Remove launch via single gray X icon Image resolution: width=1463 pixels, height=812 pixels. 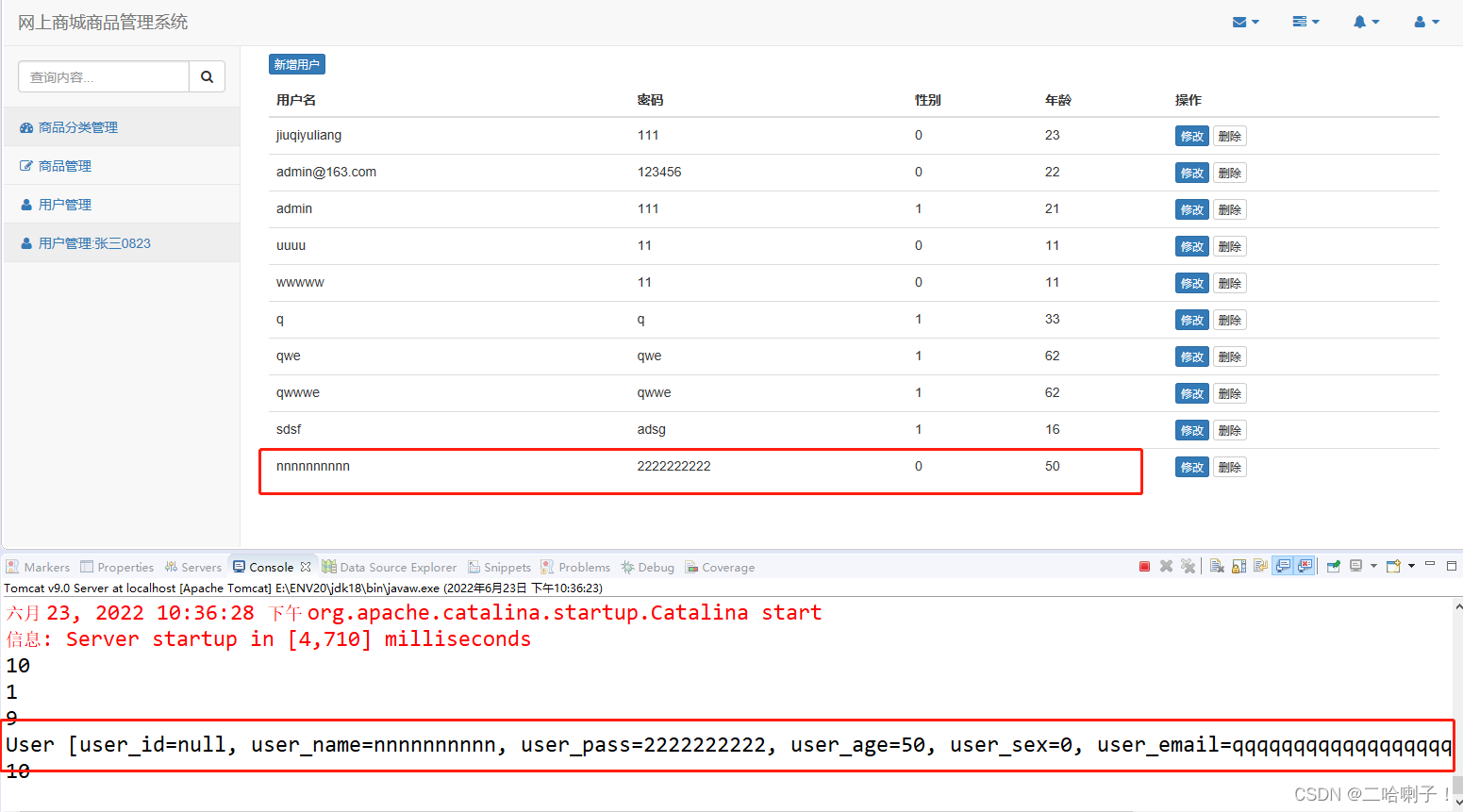click(x=1166, y=566)
